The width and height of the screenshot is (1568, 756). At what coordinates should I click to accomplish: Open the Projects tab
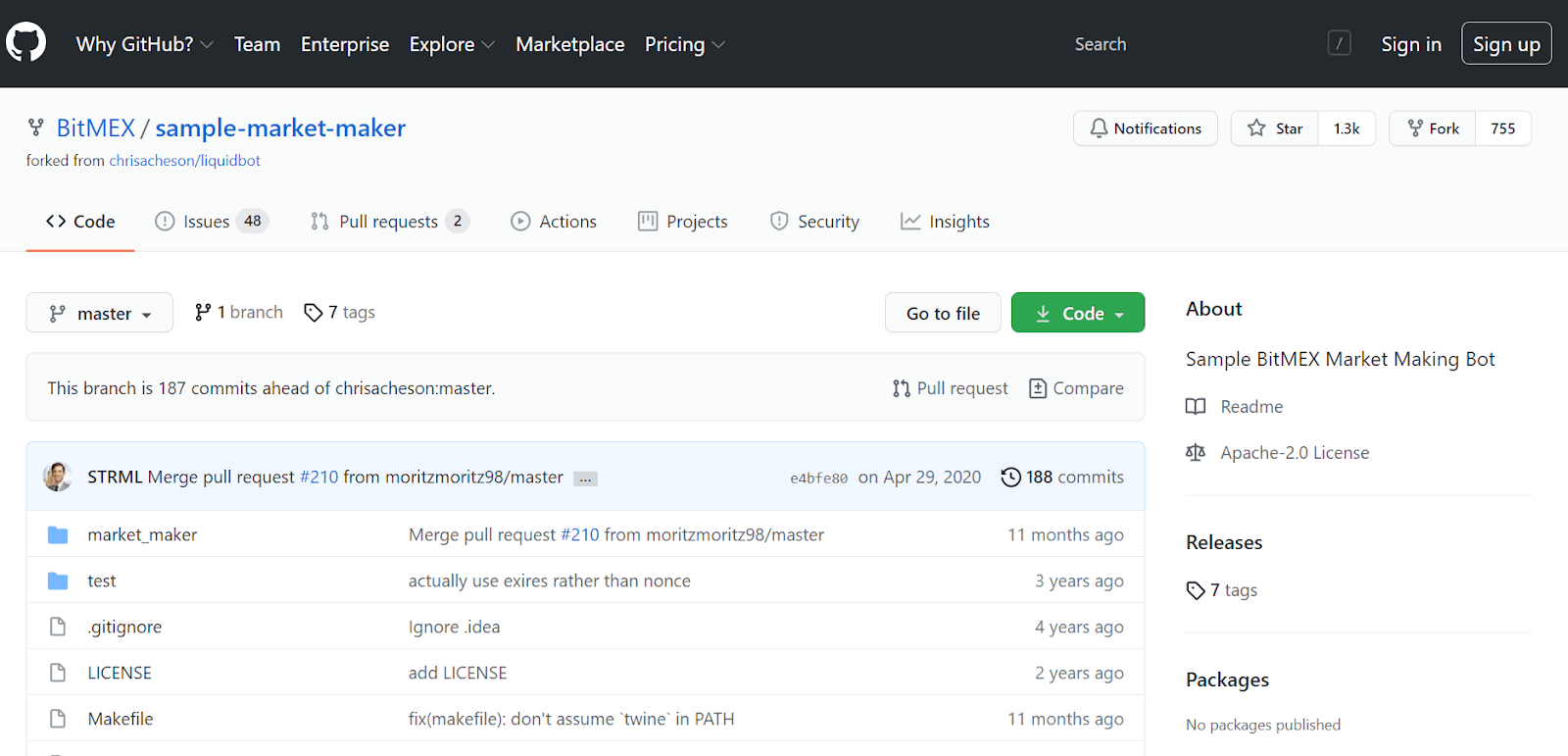pyautogui.click(x=683, y=222)
